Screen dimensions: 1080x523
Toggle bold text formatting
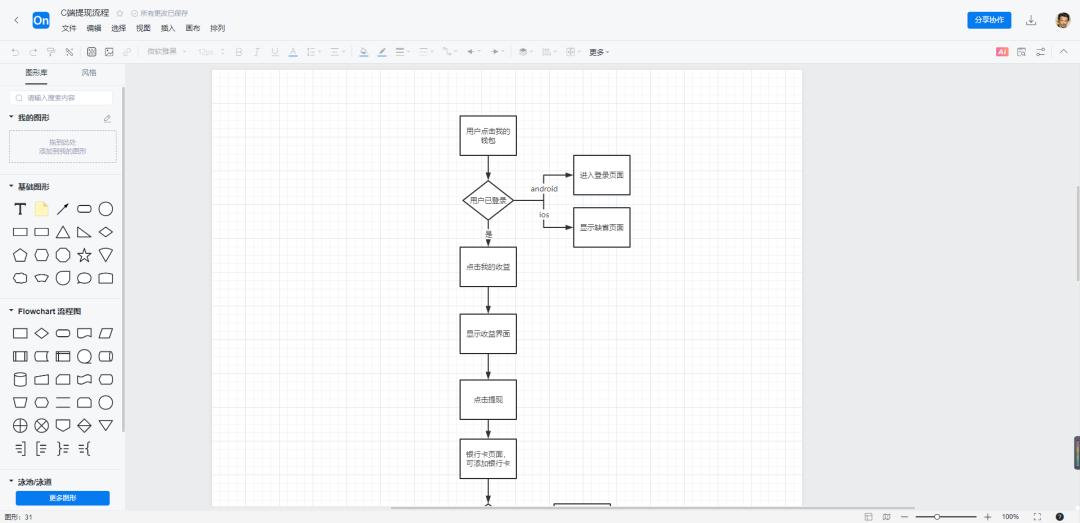click(x=238, y=51)
